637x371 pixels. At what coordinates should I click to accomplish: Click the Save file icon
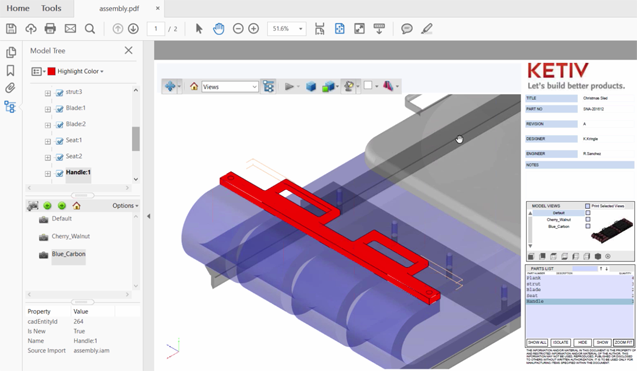11,28
